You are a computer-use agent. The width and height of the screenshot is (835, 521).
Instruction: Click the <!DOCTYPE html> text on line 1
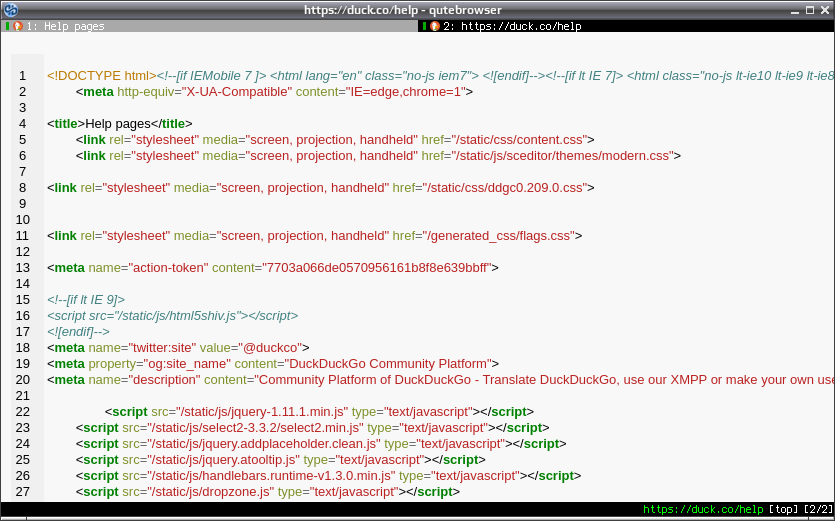click(x=101, y=76)
